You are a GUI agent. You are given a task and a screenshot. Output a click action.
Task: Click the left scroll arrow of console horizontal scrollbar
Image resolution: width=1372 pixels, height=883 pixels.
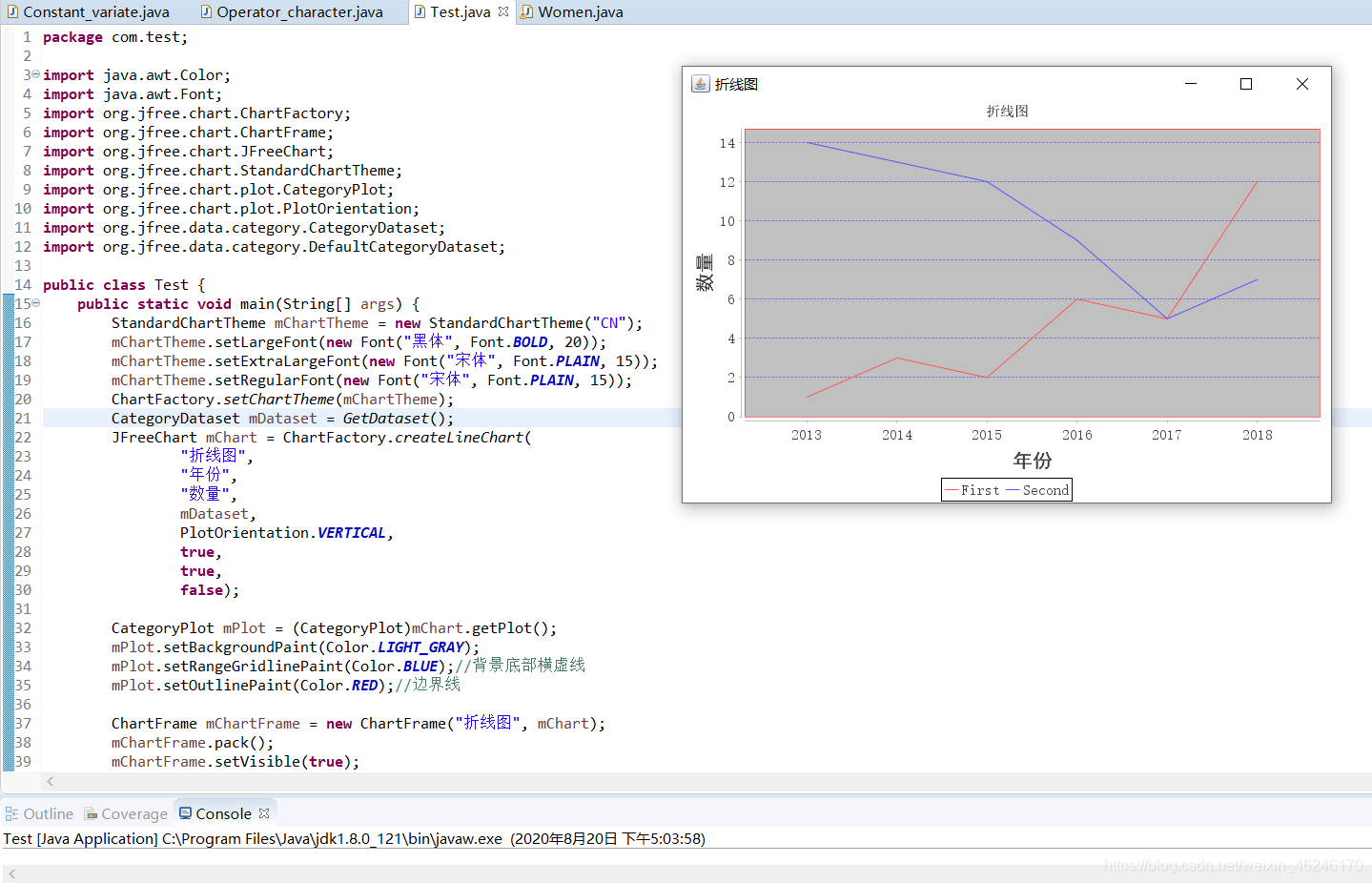coord(11,873)
